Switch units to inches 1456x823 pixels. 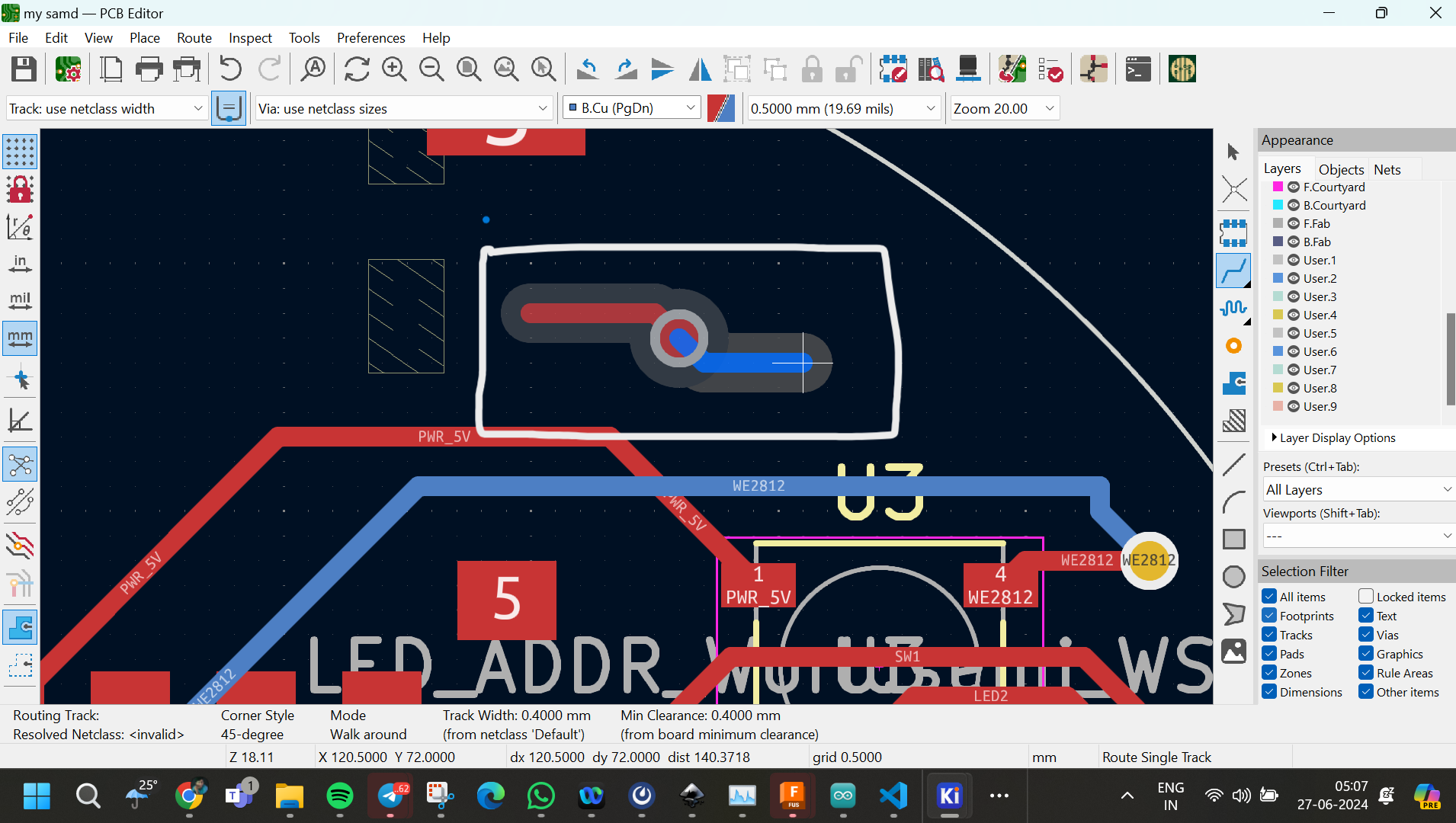coord(20,264)
